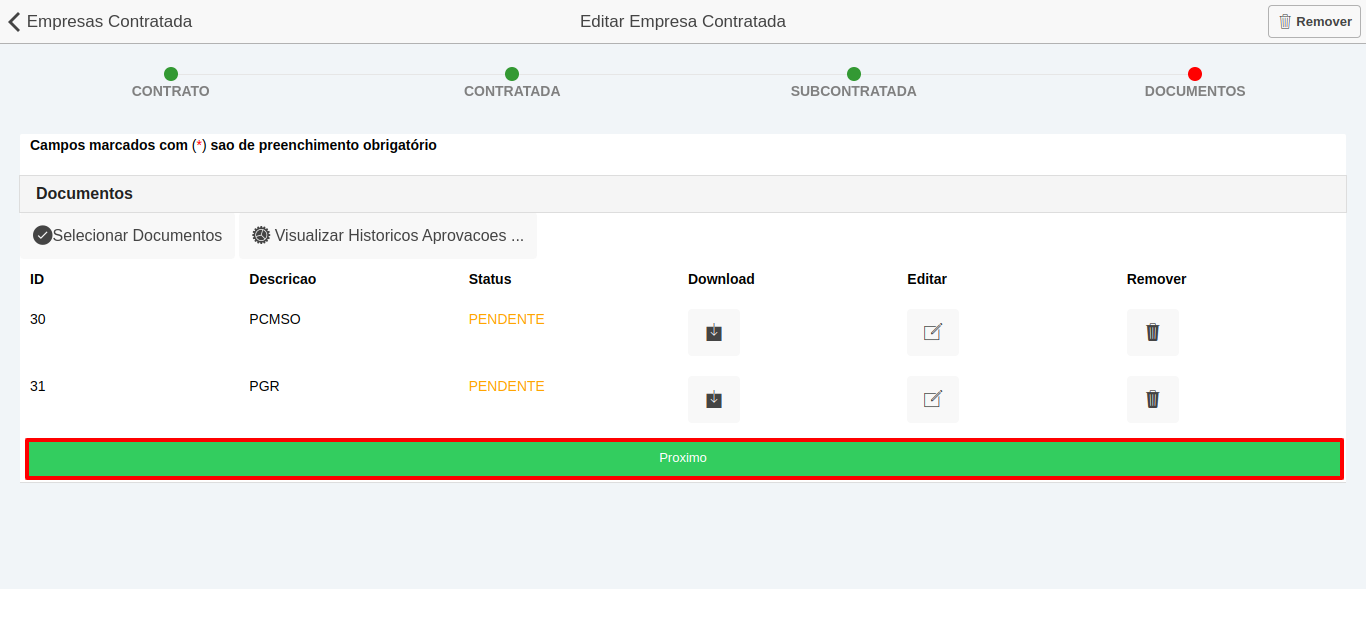Viewport: 1366px width, 633px height.
Task: Select document ID 30 in the table
Action: coord(37,319)
